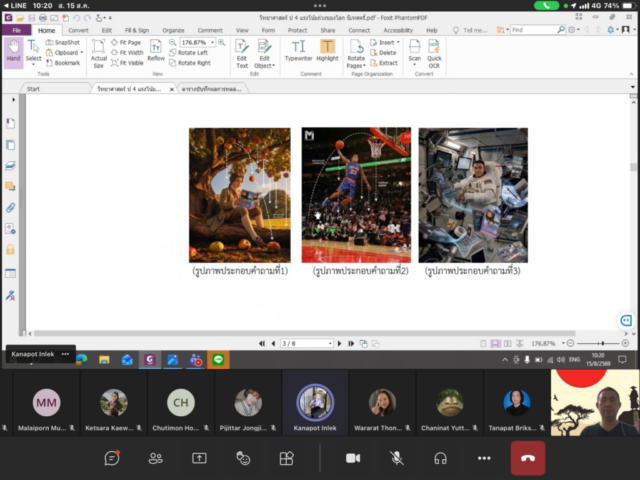The width and height of the screenshot is (640, 480).
Task: Activate the Highlight tool
Action: tap(327, 51)
